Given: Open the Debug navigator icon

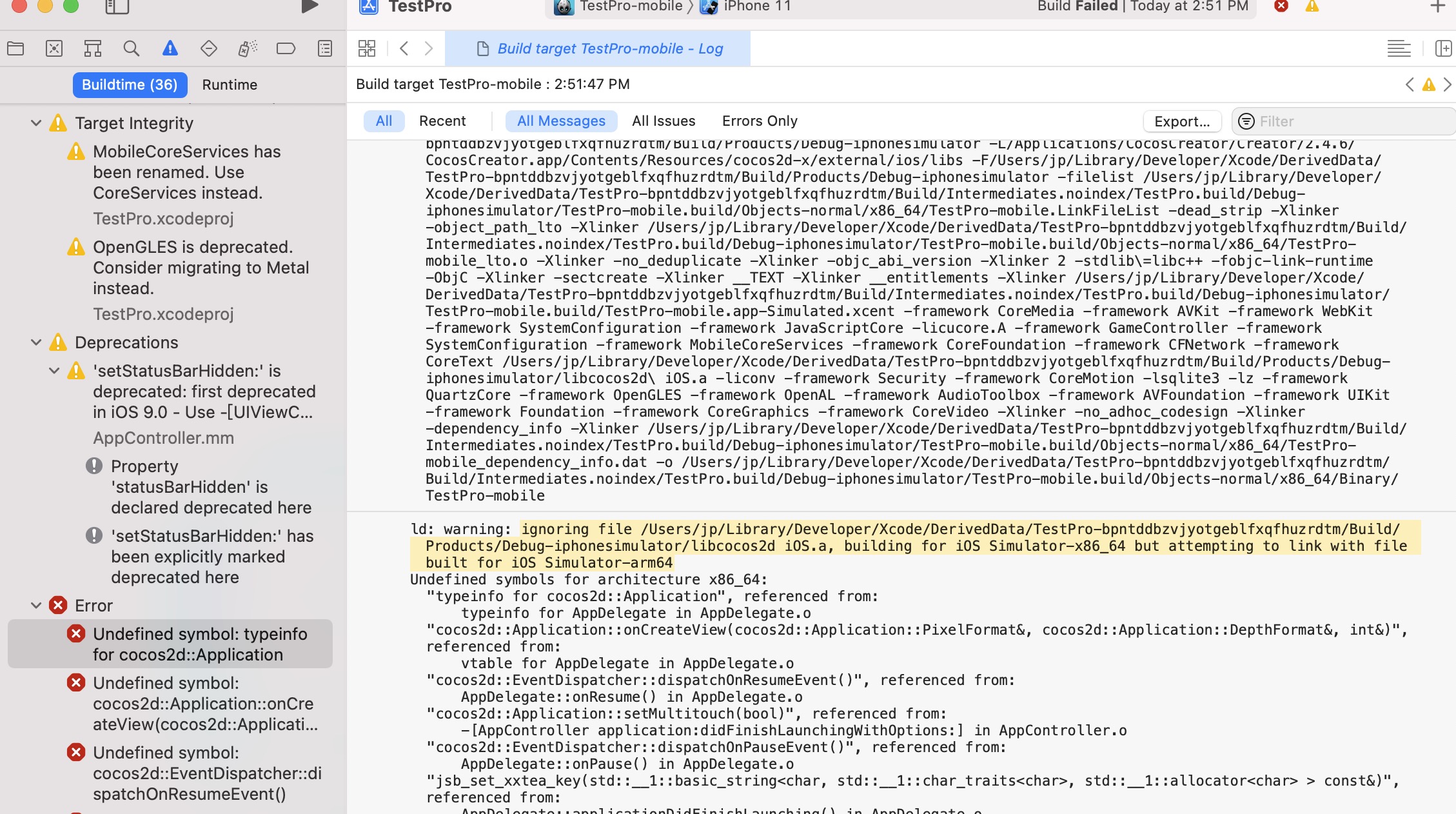Looking at the screenshot, I should (248, 48).
